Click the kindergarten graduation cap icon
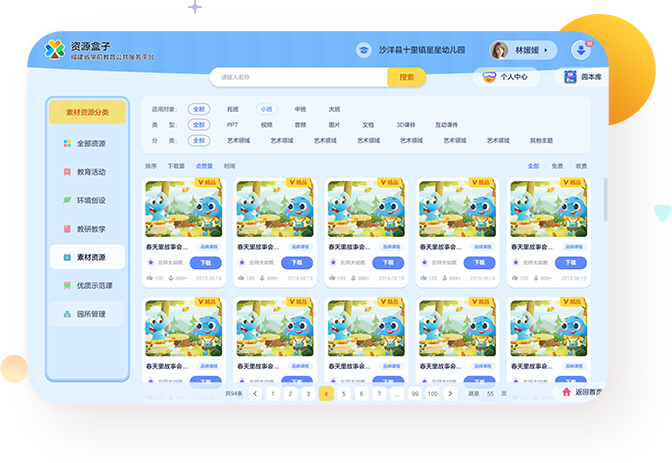This screenshot has height=463, width=672. (363, 50)
